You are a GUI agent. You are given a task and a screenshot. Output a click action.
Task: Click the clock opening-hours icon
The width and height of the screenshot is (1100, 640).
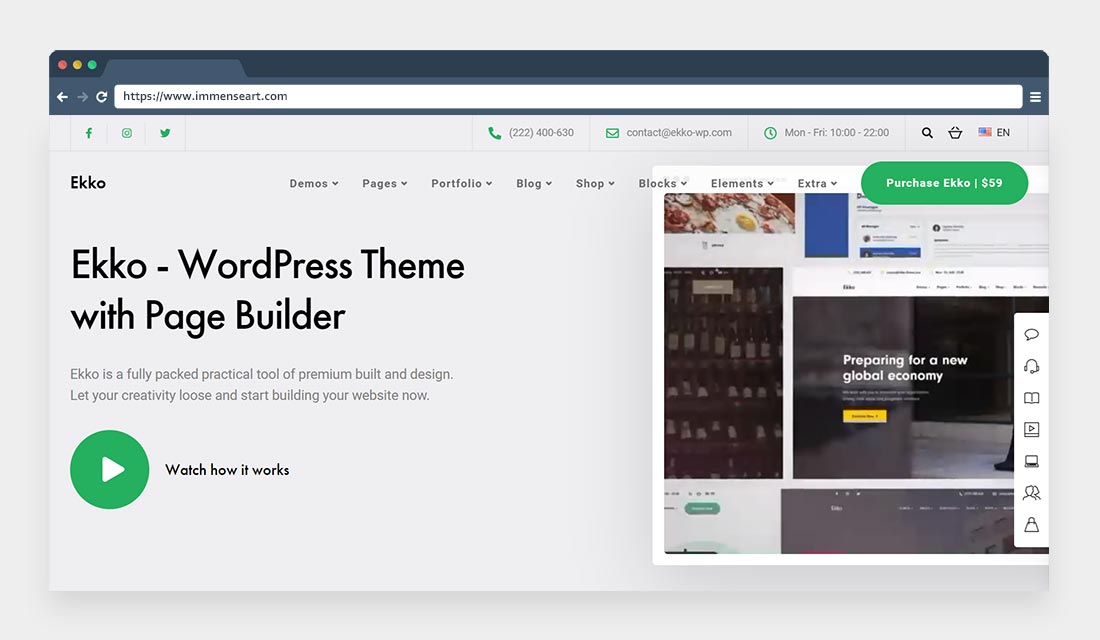pos(770,133)
